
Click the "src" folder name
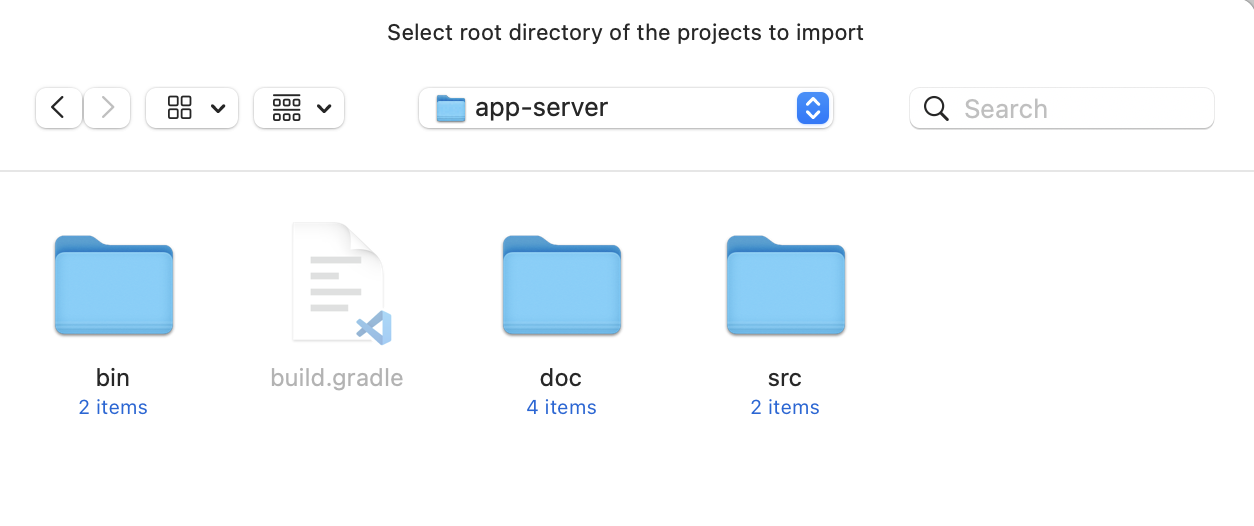785,377
